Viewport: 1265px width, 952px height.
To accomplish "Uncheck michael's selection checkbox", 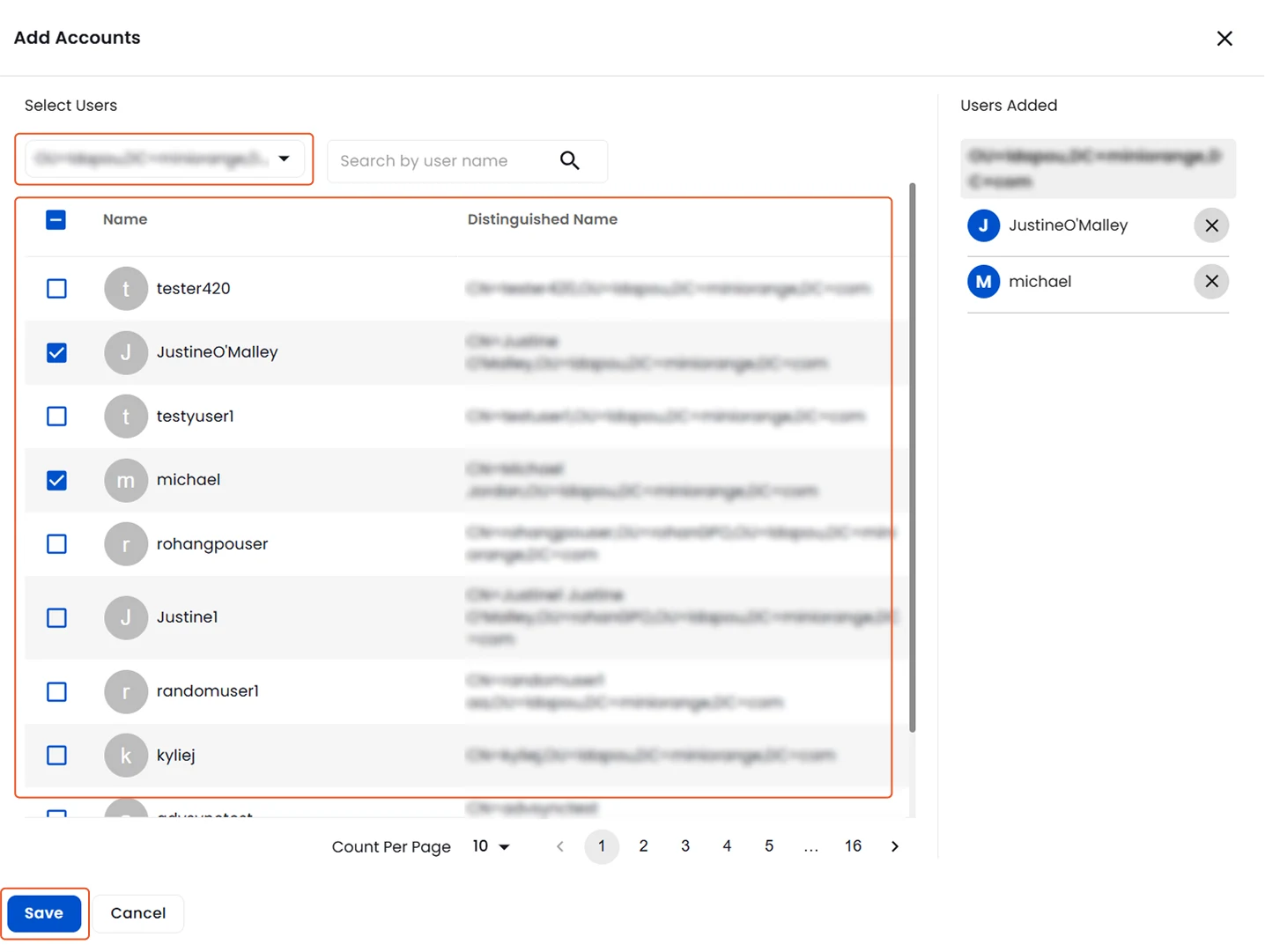I will pyautogui.click(x=55, y=480).
